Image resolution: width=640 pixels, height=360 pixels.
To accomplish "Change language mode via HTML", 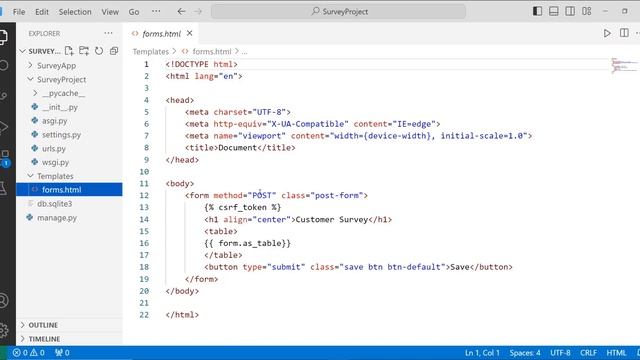I will tap(616, 353).
